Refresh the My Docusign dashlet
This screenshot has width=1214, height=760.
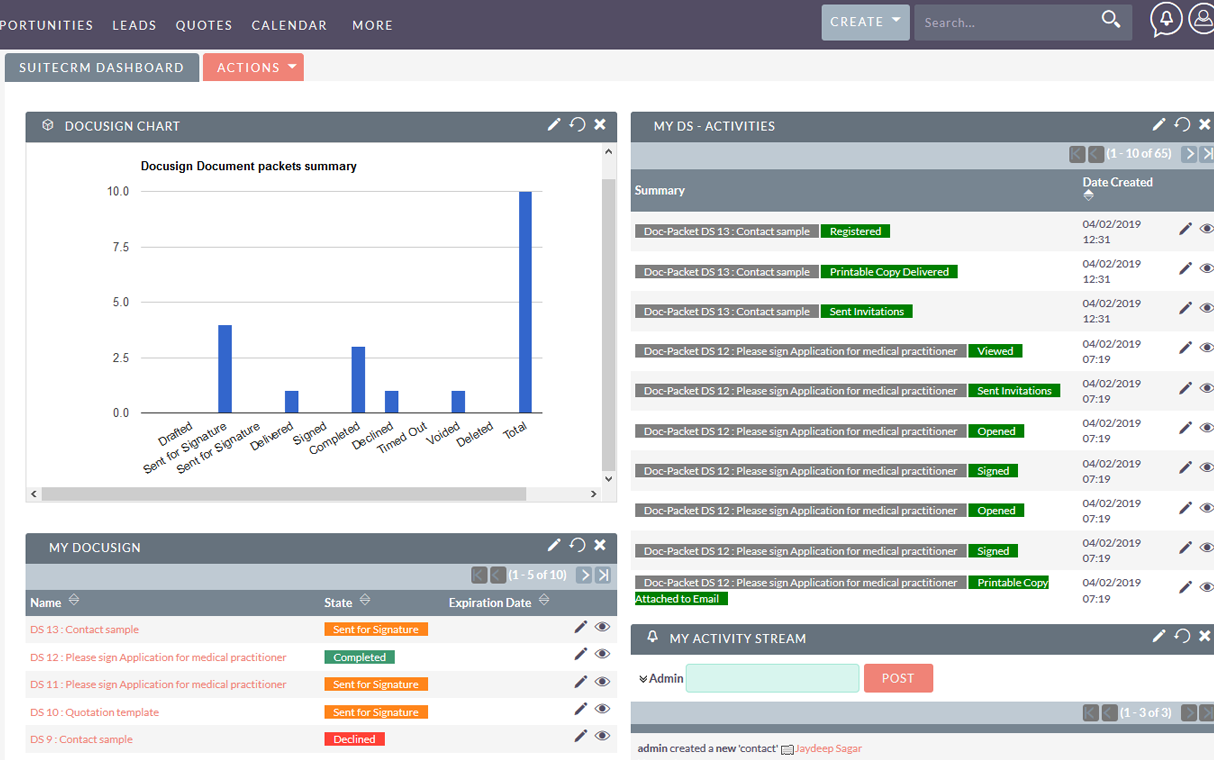pyautogui.click(x=577, y=545)
